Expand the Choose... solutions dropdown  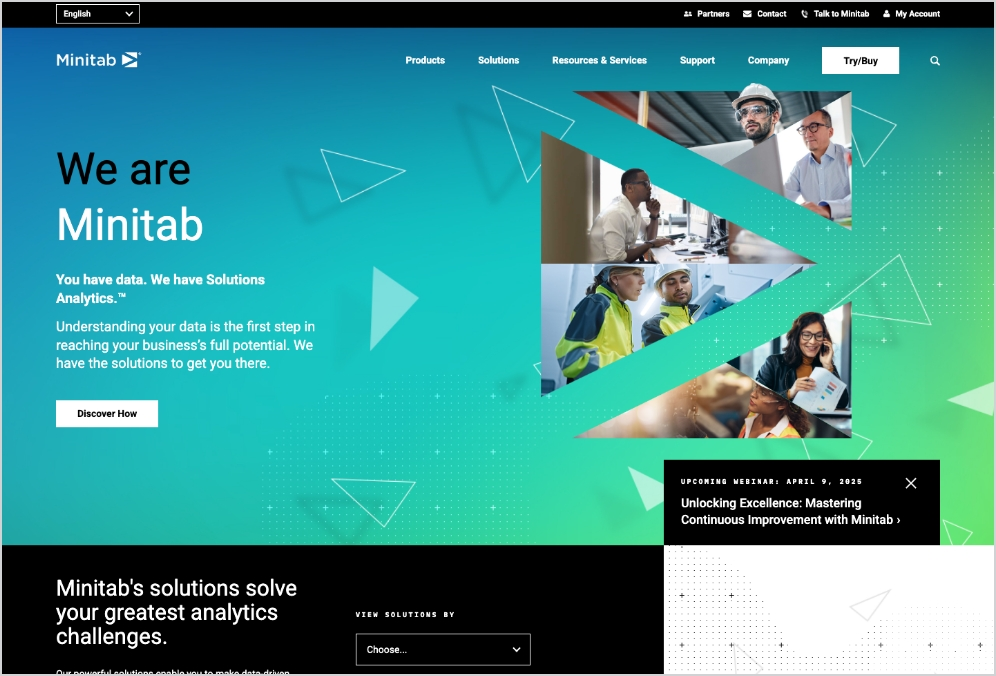pos(443,649)
